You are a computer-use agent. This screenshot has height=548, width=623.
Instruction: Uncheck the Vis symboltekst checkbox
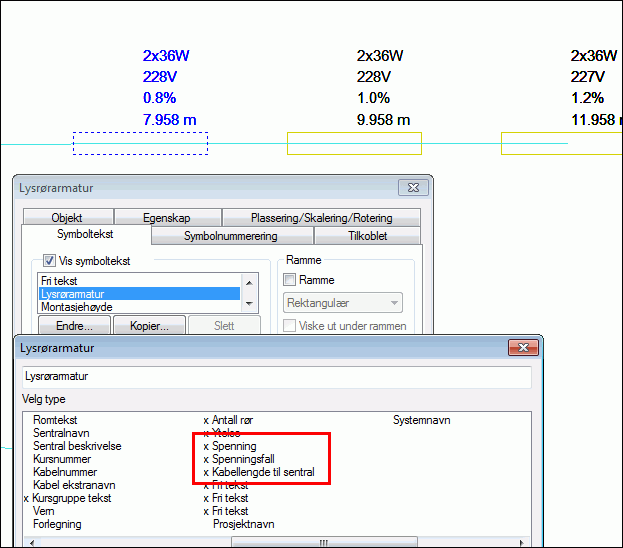[x=49, y=261]
